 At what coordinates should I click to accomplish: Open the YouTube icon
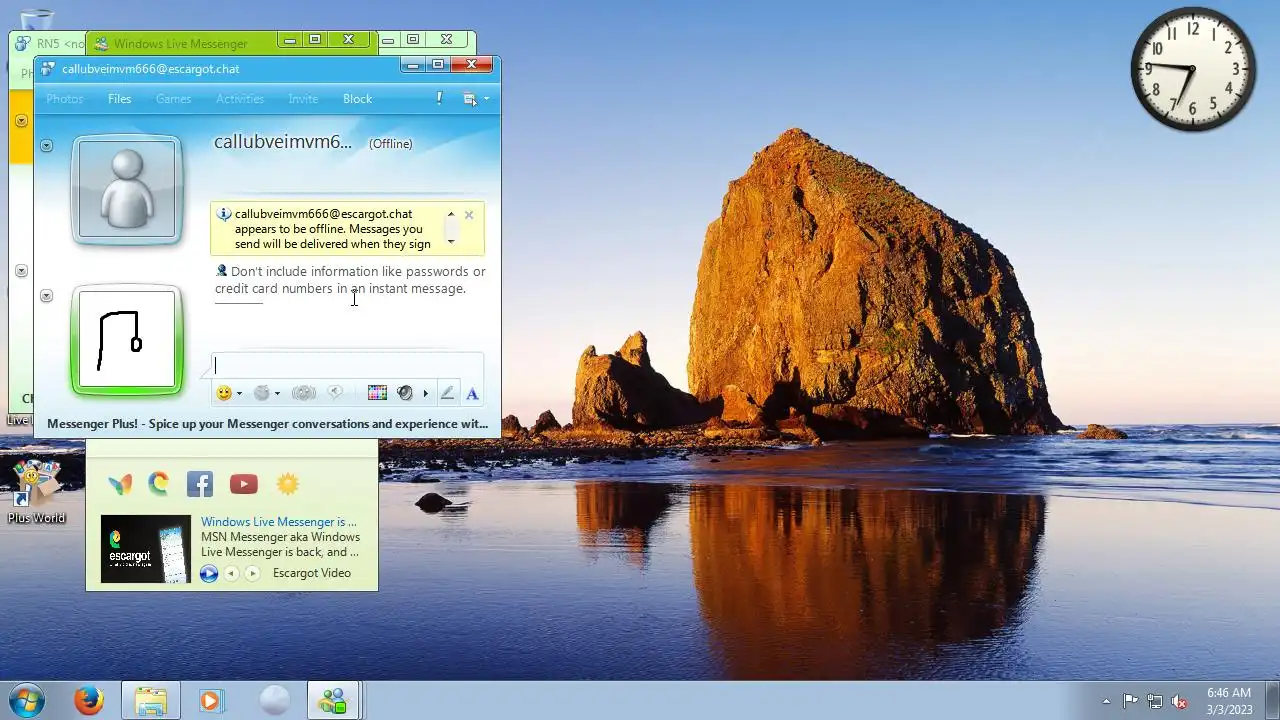coord(244,484)
